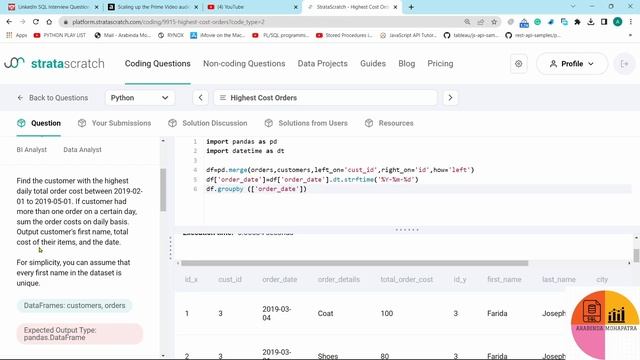The width and height of the screenshot is (640, 360).
Task: Open the Highest Cost Orders question list
Action: [x=325, y=98]
